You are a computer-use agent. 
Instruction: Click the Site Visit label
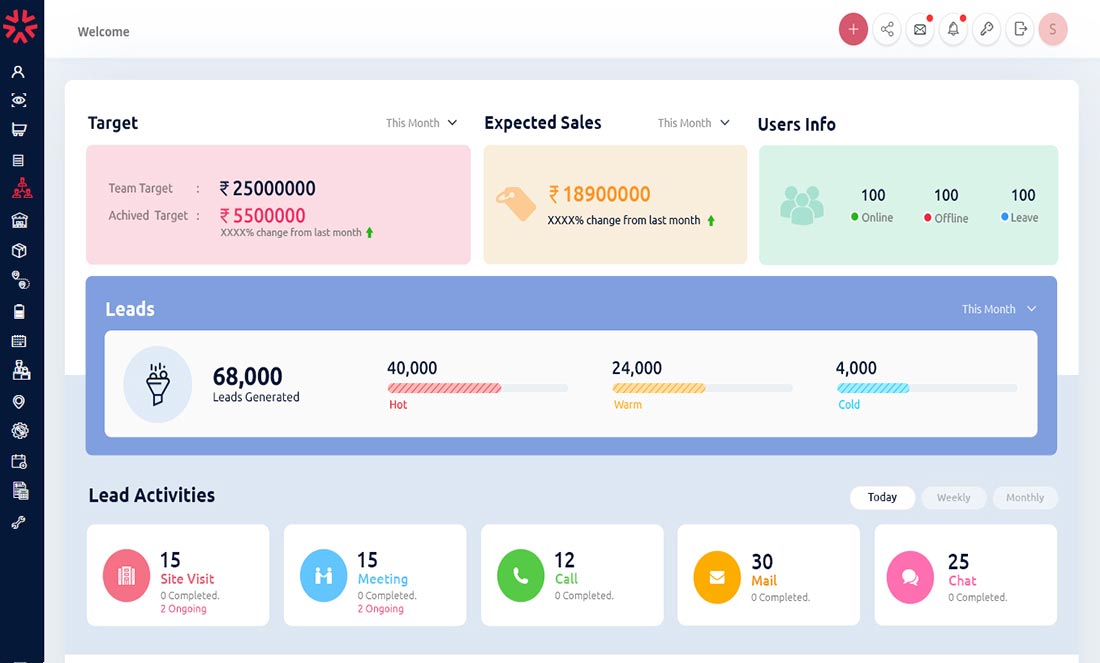(187, 579)
